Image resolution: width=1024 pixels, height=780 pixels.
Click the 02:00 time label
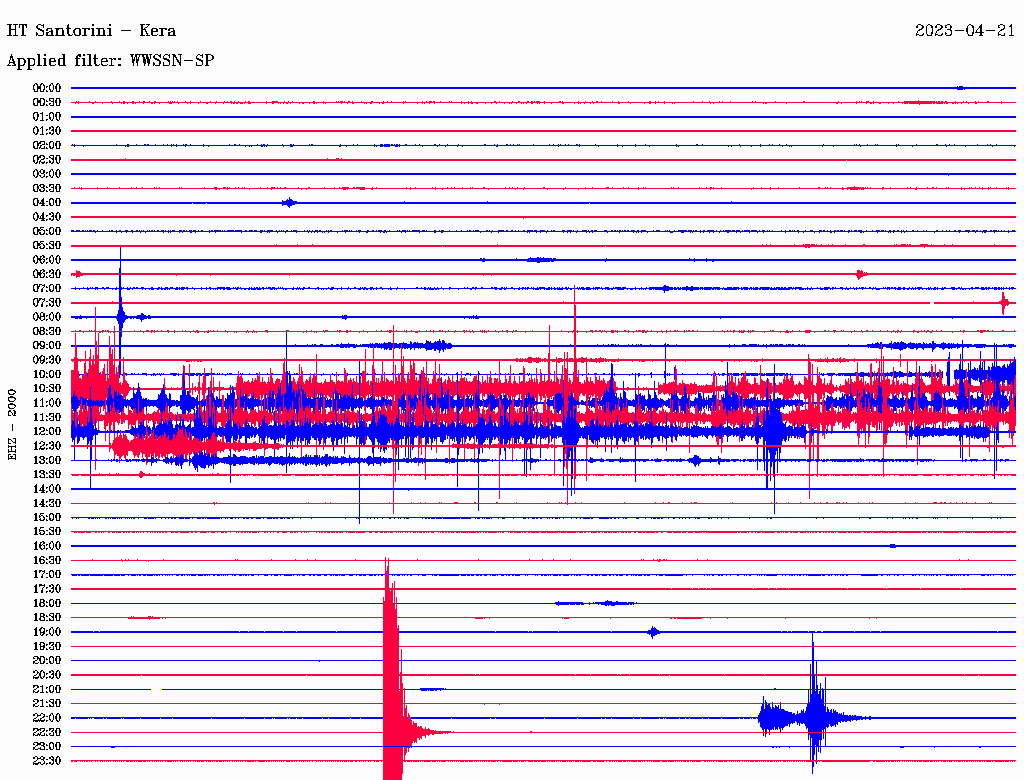tap(47, 146)
